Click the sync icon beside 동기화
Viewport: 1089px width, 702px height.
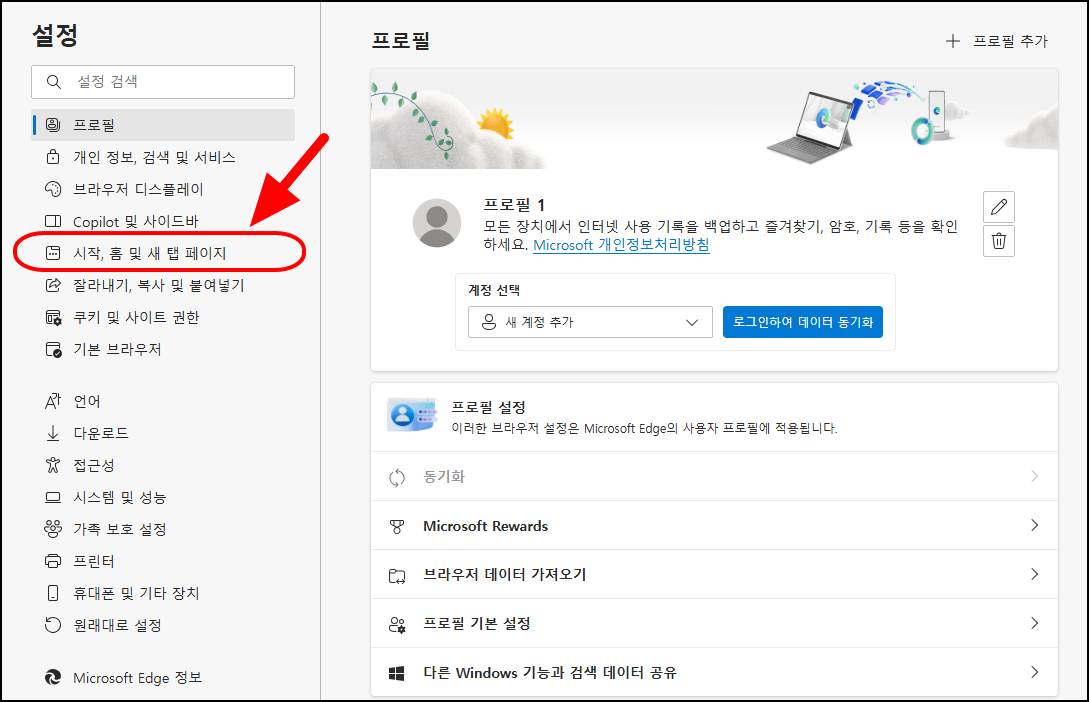click(397, 477)
